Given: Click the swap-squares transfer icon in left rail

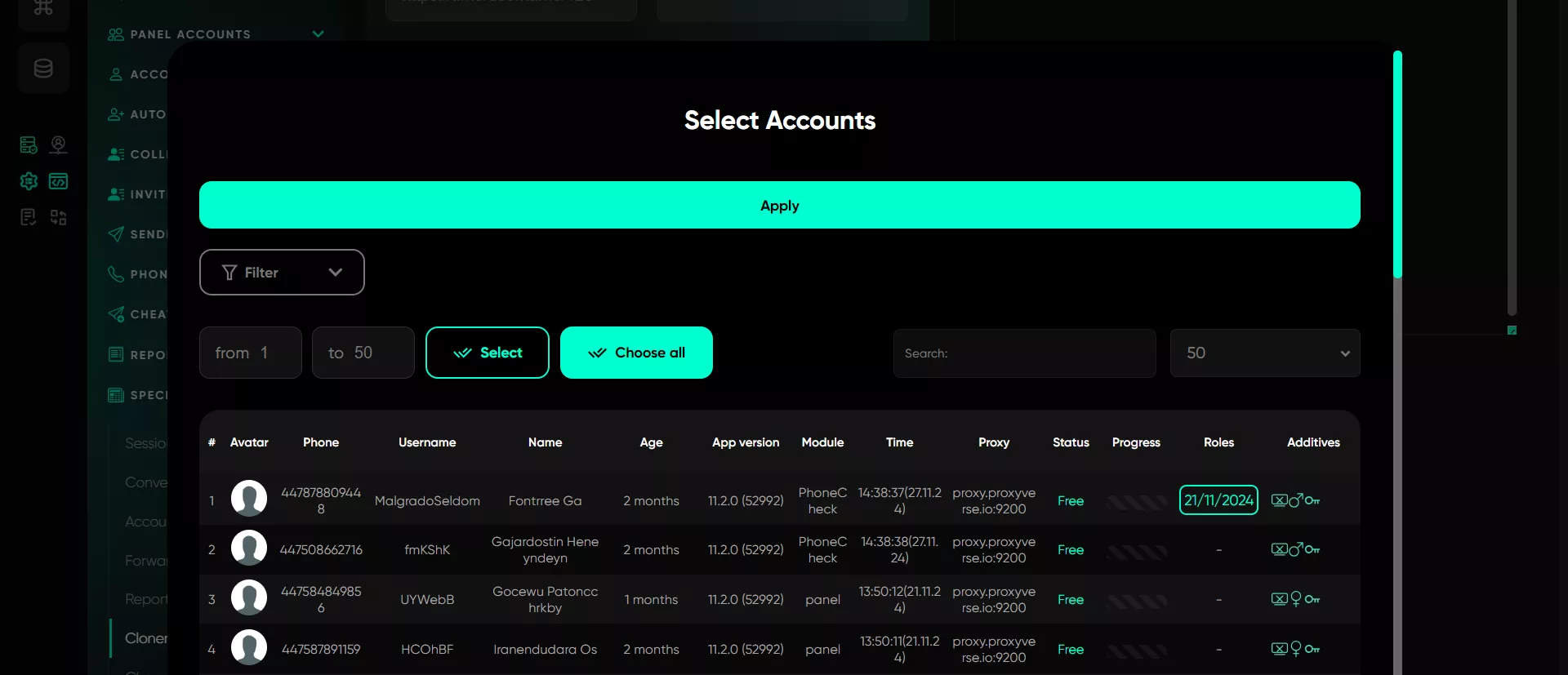Looking at the screenshot, I should (x=58, y=217).
